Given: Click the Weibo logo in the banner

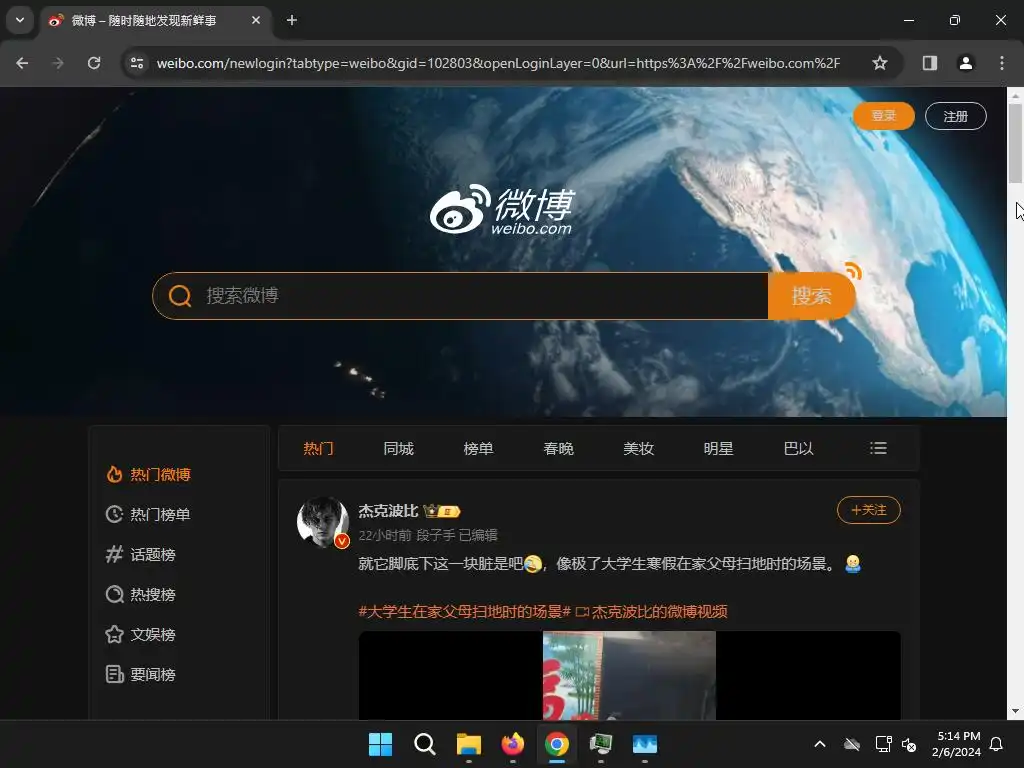Looking at the screenshot, I should (x=502, y=210).
